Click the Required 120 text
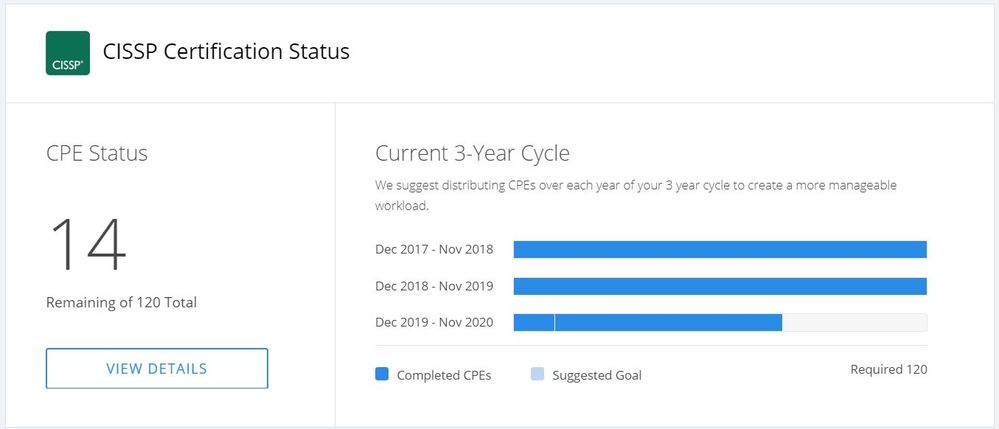999x429 pixels. [888, 369]
